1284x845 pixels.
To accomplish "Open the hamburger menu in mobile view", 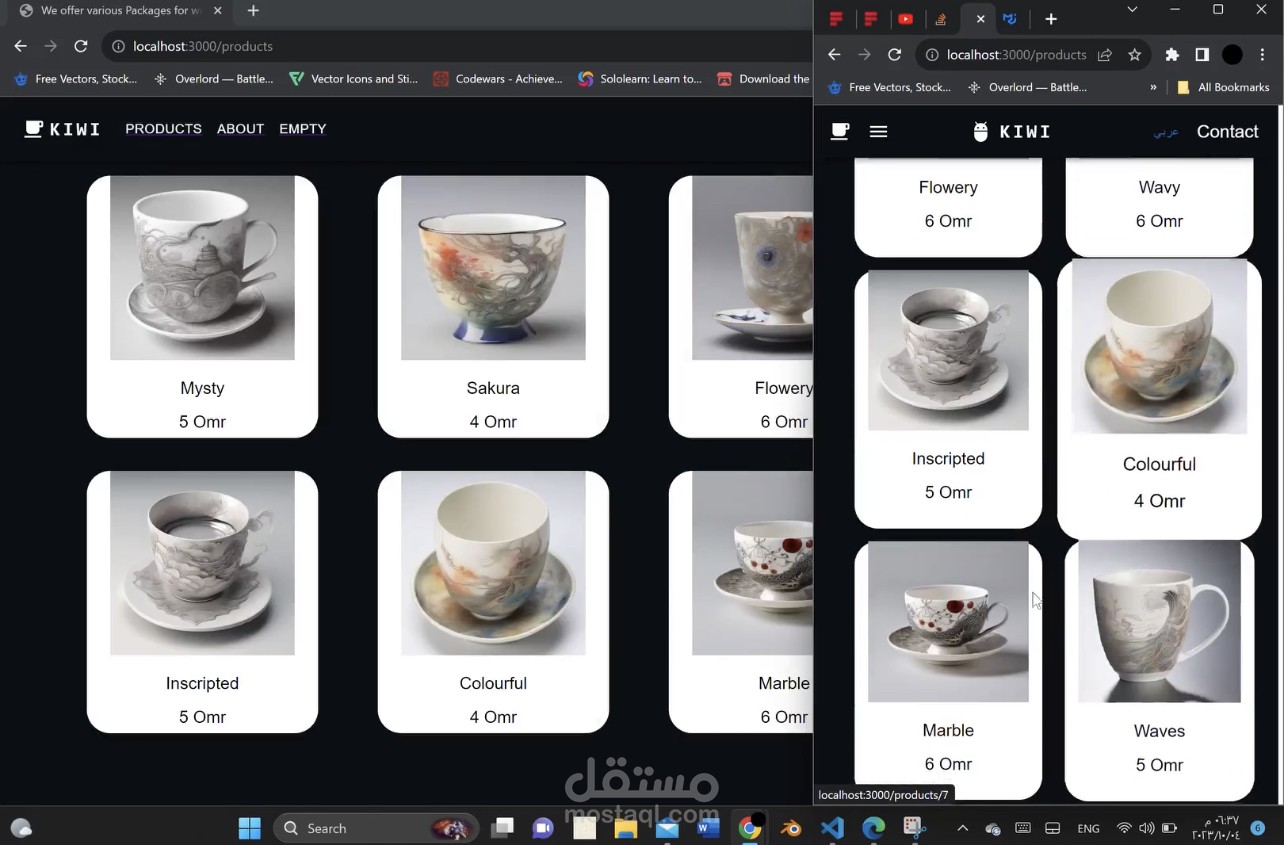I will pyautogui.click(x=878, y=131).
